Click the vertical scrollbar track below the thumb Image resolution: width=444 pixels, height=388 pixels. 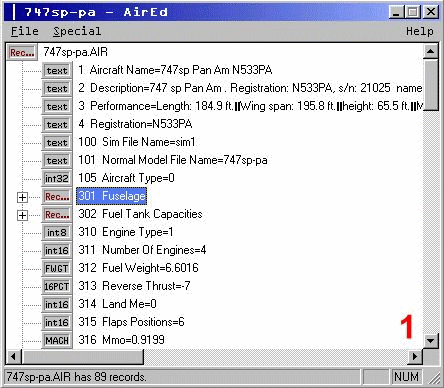point(431,221)
